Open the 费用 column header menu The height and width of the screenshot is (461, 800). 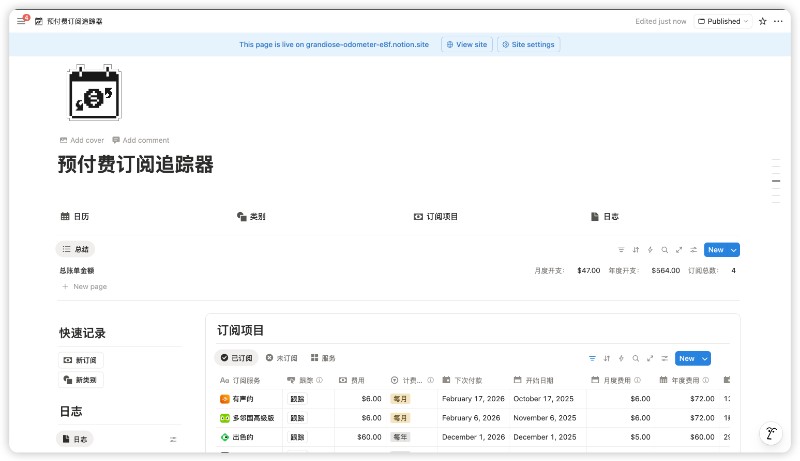point(352,380)
